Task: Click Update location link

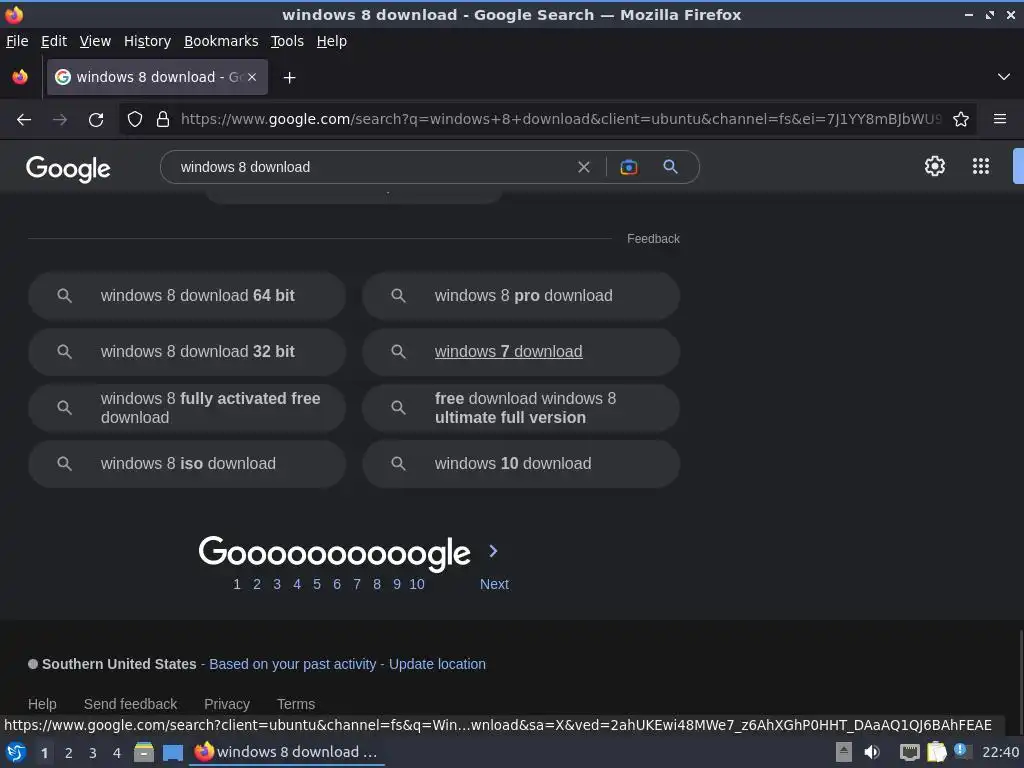Action: 437,664
